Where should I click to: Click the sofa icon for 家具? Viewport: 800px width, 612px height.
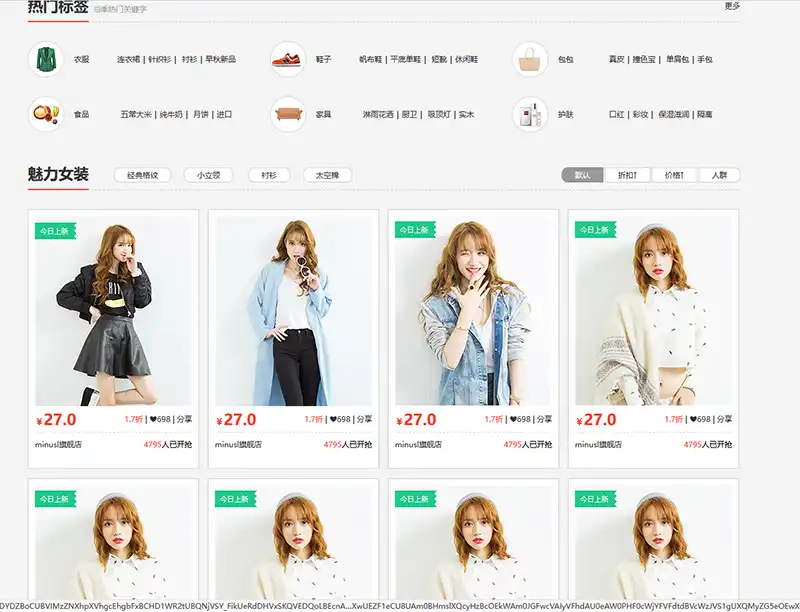(x=288, y=114)
